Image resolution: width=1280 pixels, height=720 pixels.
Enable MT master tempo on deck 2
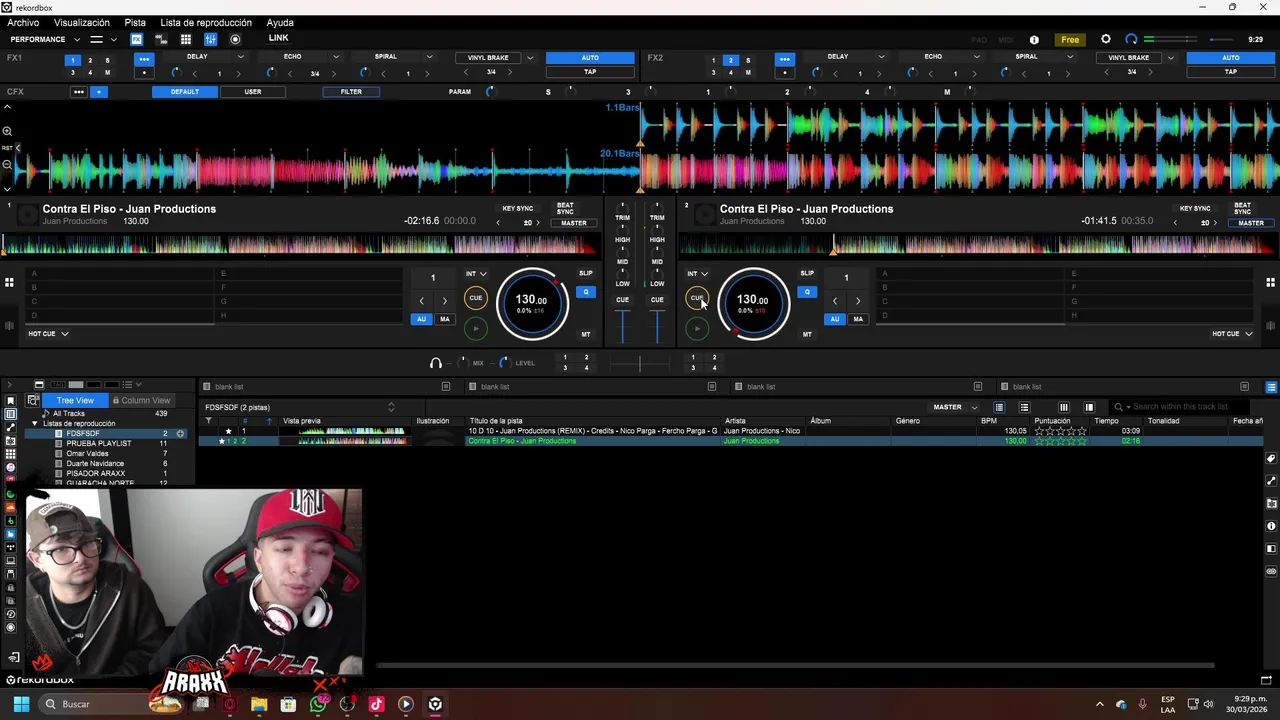[807, 334]
